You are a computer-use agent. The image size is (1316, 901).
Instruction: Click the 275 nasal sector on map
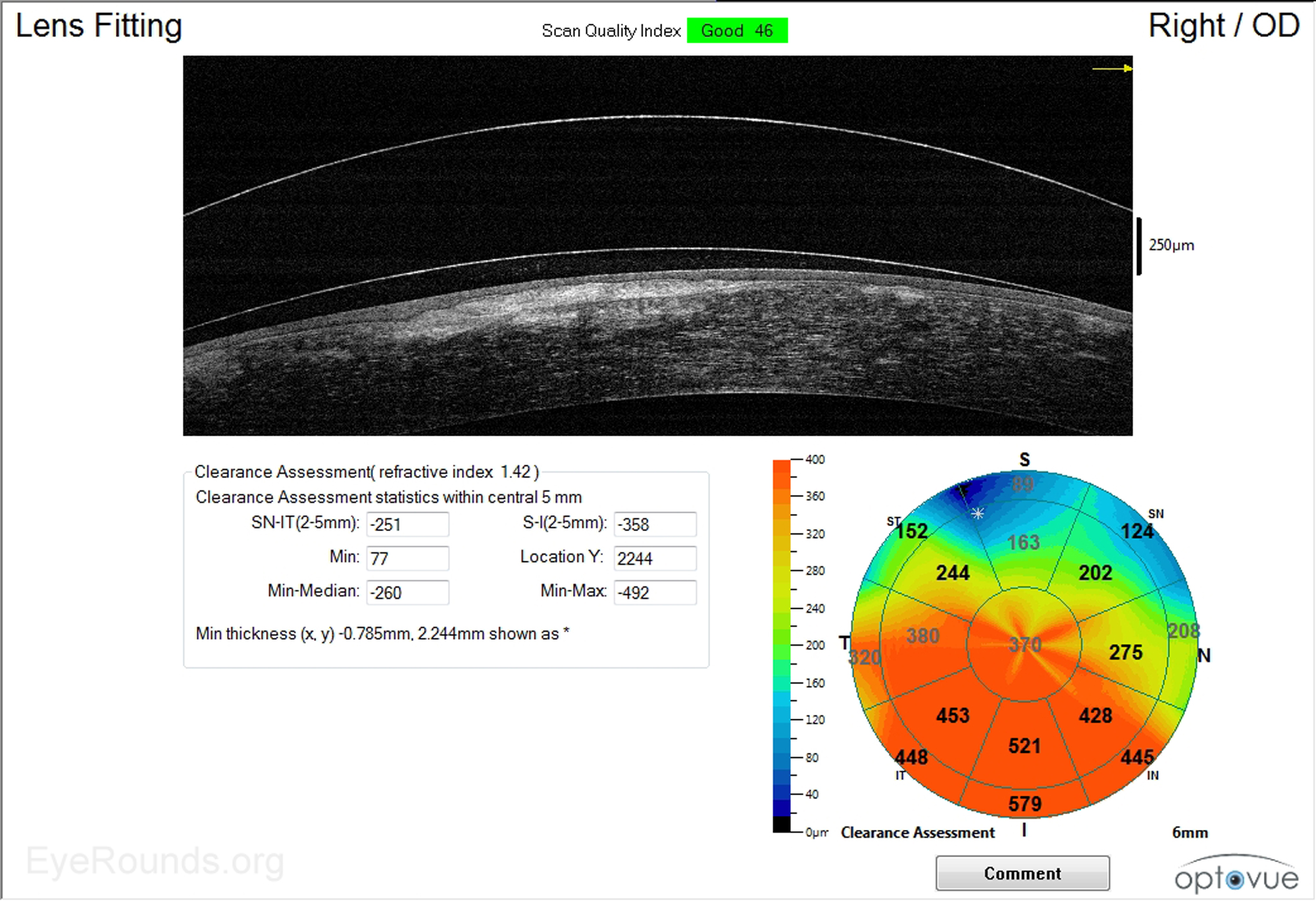pyautogui.click(x=1125, y=652)
